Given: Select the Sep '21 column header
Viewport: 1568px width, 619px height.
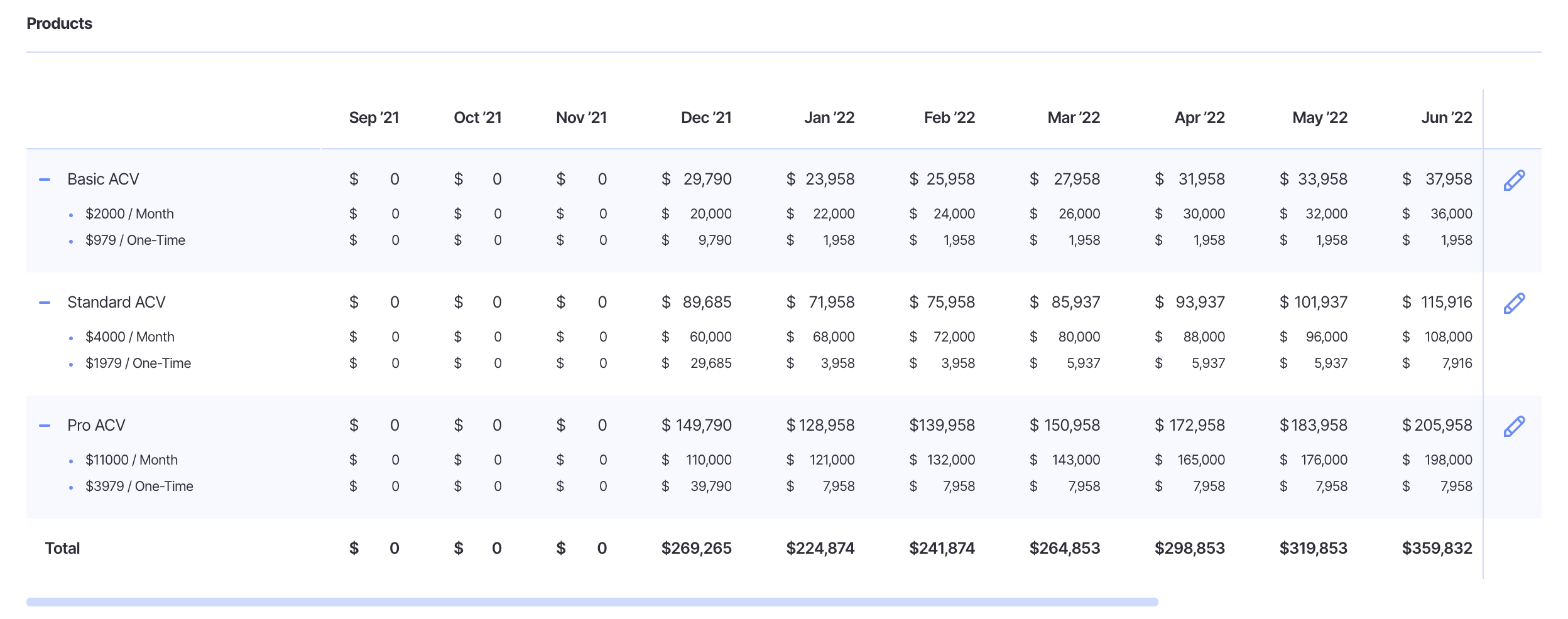Looking at the screenshot, I should 374,118.
